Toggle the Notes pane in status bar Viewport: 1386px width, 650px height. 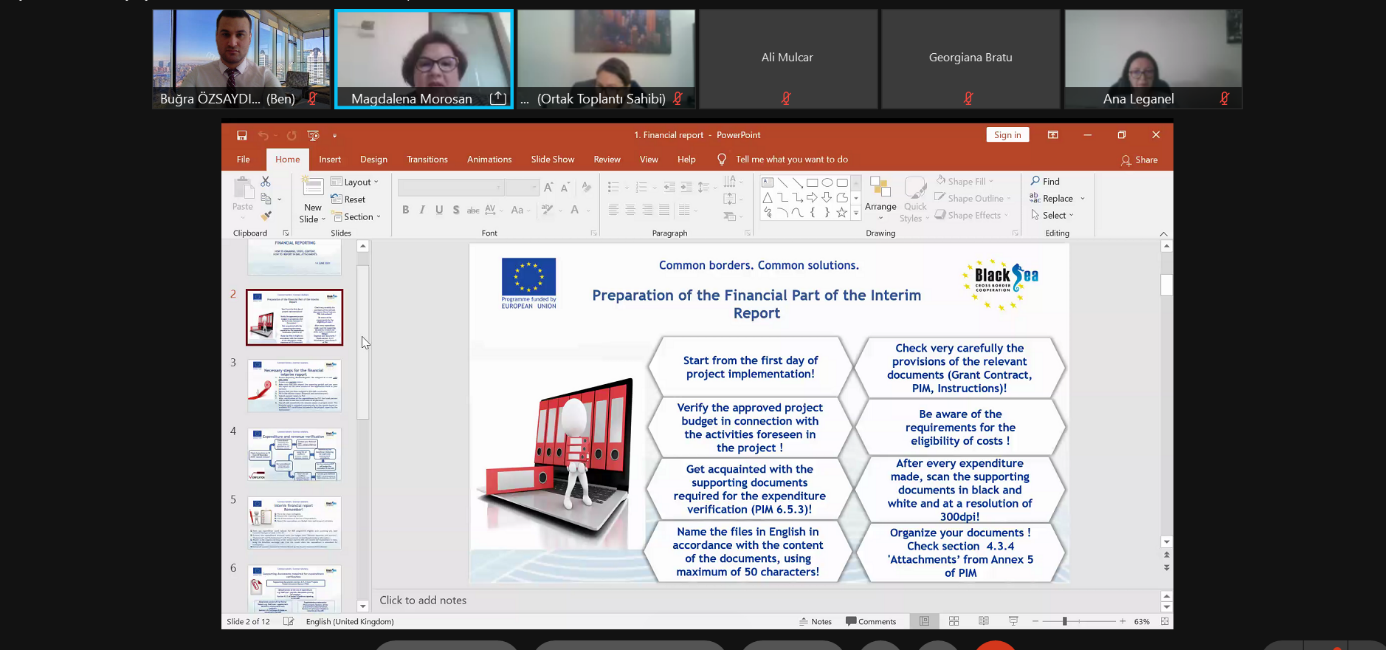pyautogui.click(x=815, y=621)
